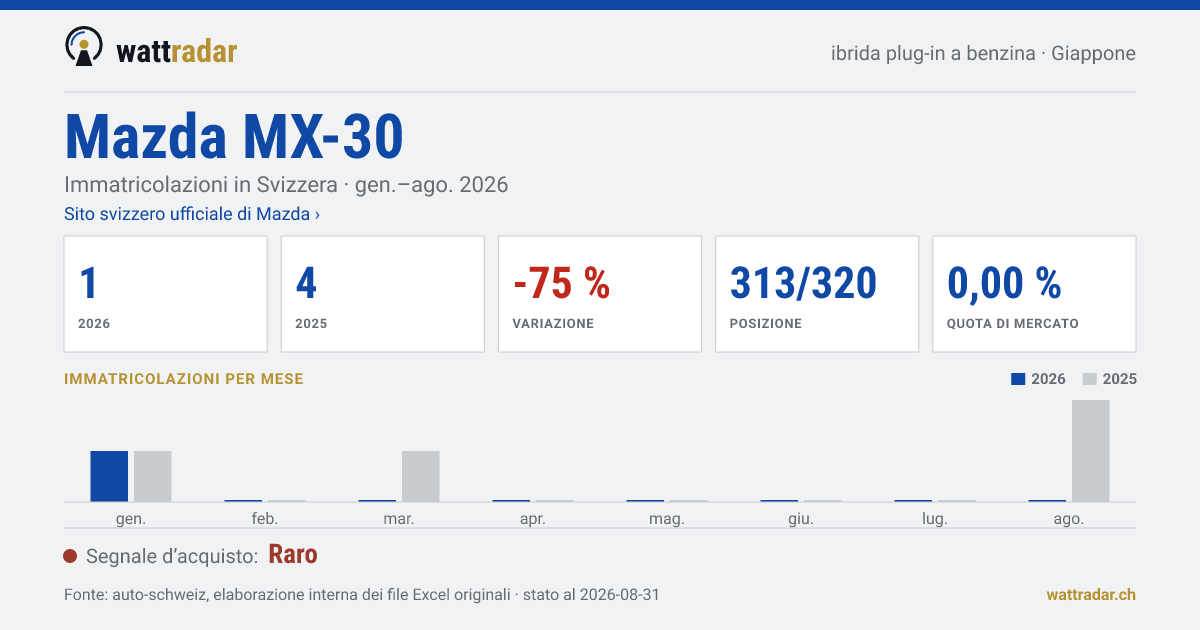Image resolution: width=1200 pixels, height=630 pixels.
Task: Click the 'Fonte: auto-schweiz' source note
Action: tap(361, 595)
